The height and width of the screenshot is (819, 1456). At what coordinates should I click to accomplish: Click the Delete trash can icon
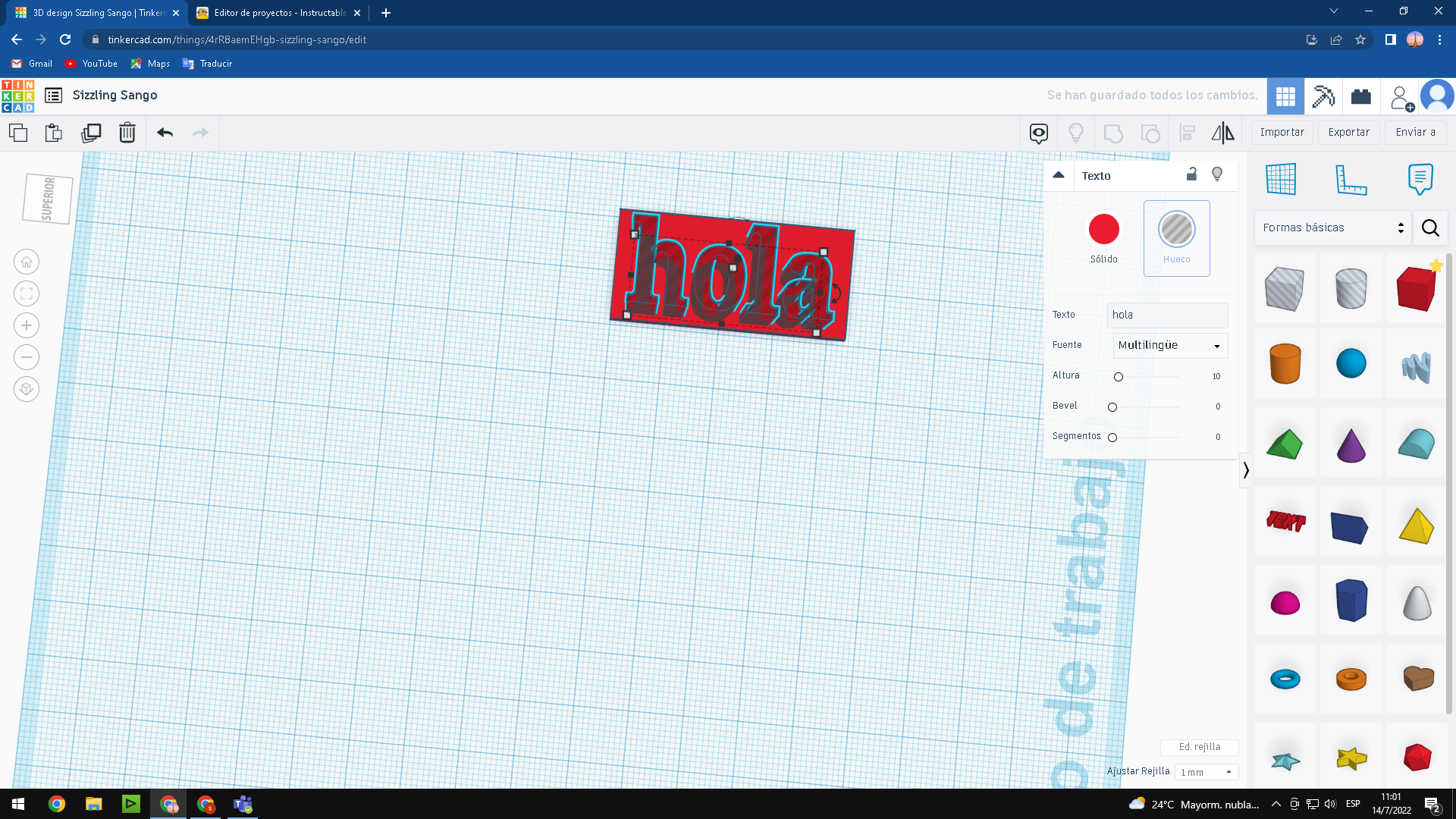click(127, 133)
